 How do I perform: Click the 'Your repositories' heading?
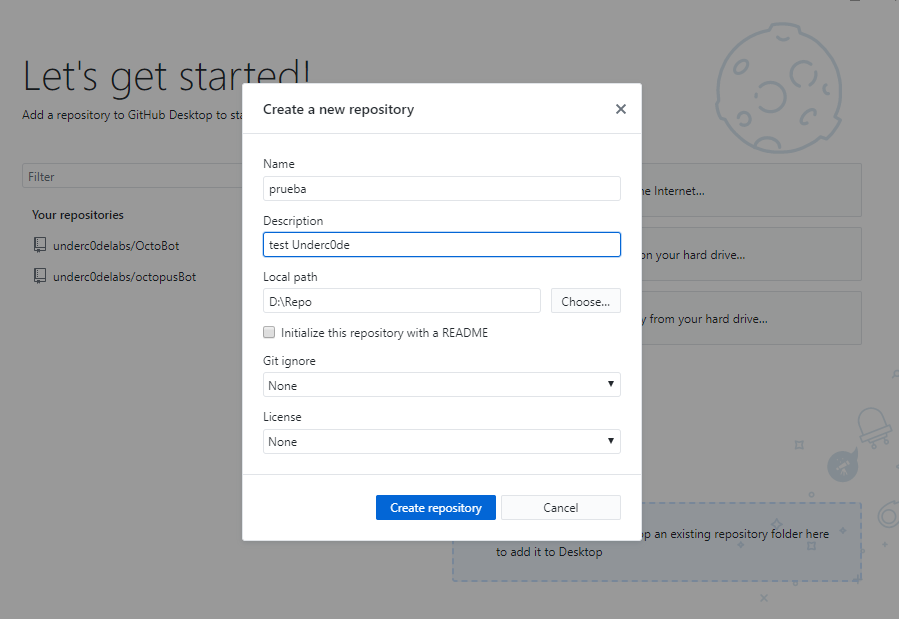point(78,215)
